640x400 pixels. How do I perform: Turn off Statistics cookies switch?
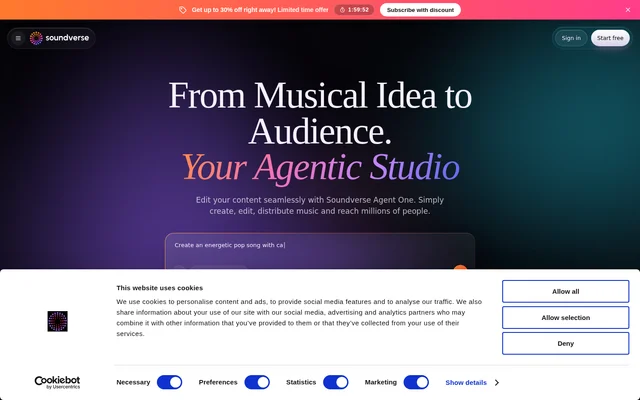click(336, 382)
